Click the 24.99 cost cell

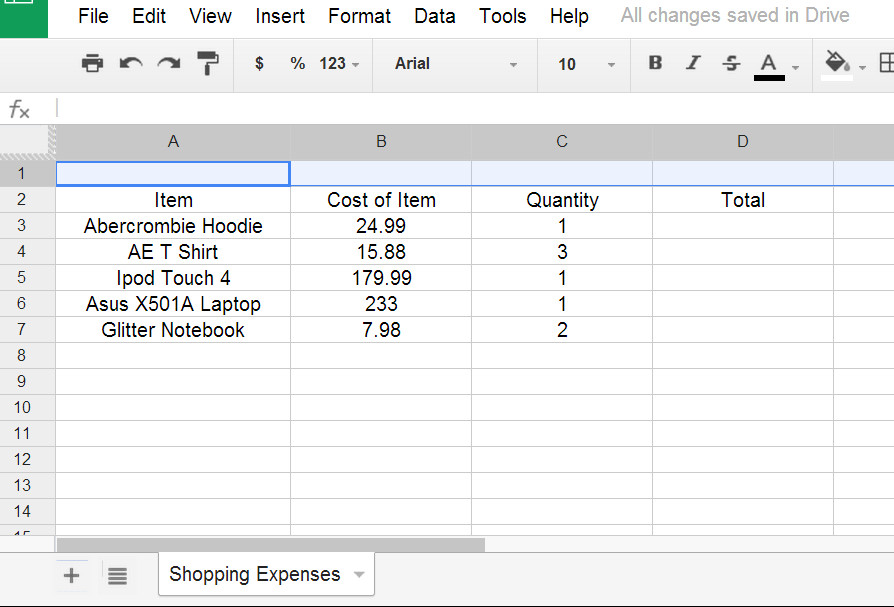coord(381,226)
